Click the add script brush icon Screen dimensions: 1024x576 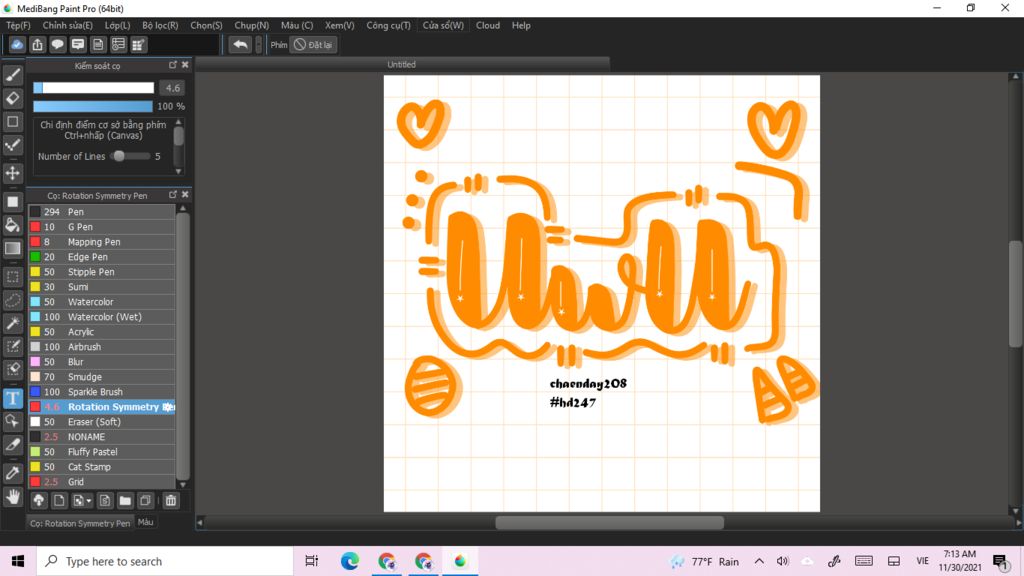104,501
